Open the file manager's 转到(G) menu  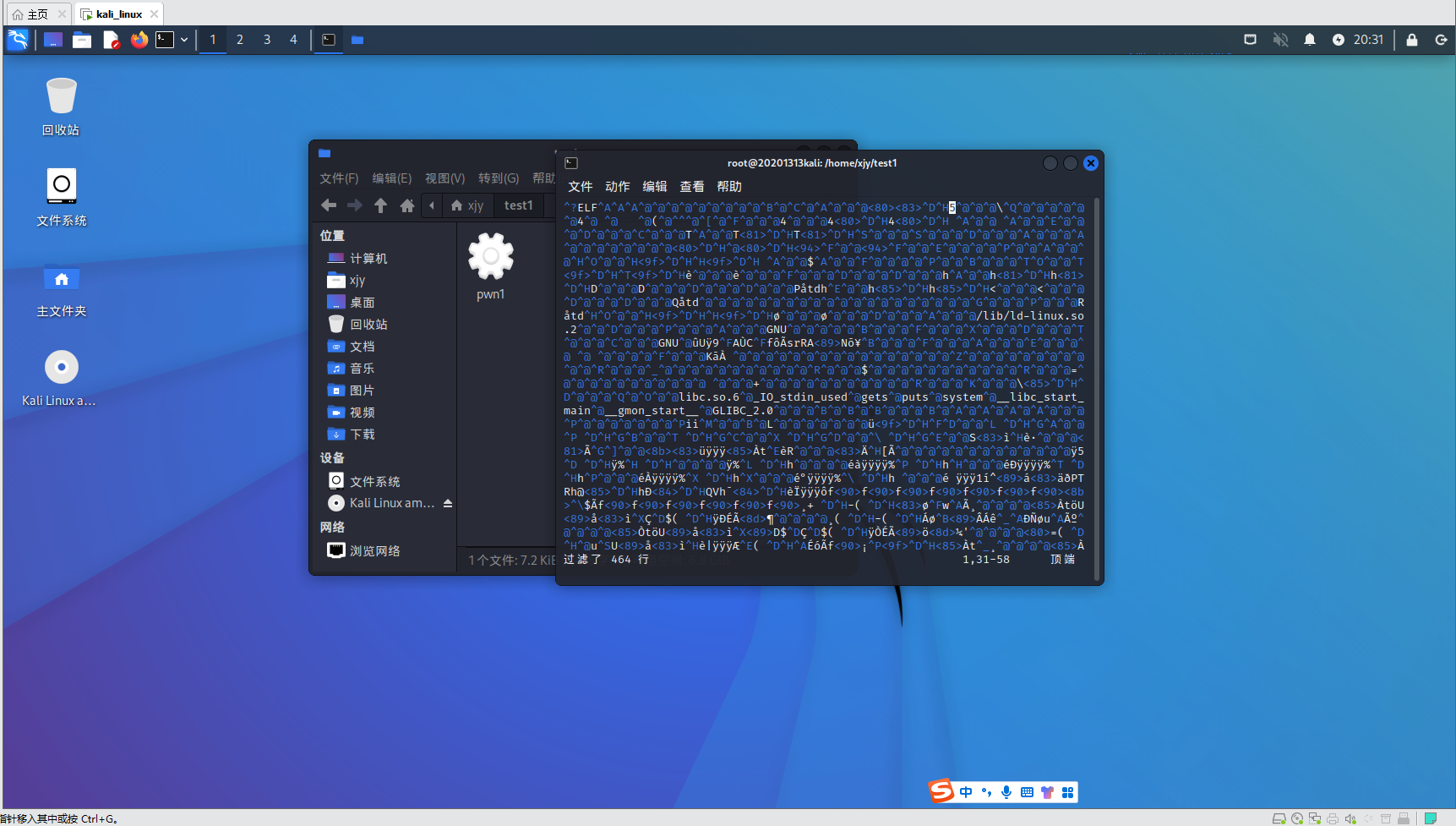coord(499,178)
